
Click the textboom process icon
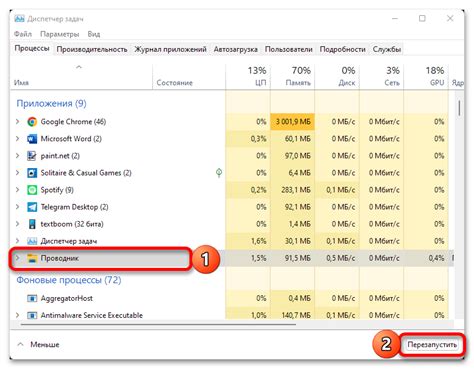coord(32,224)
